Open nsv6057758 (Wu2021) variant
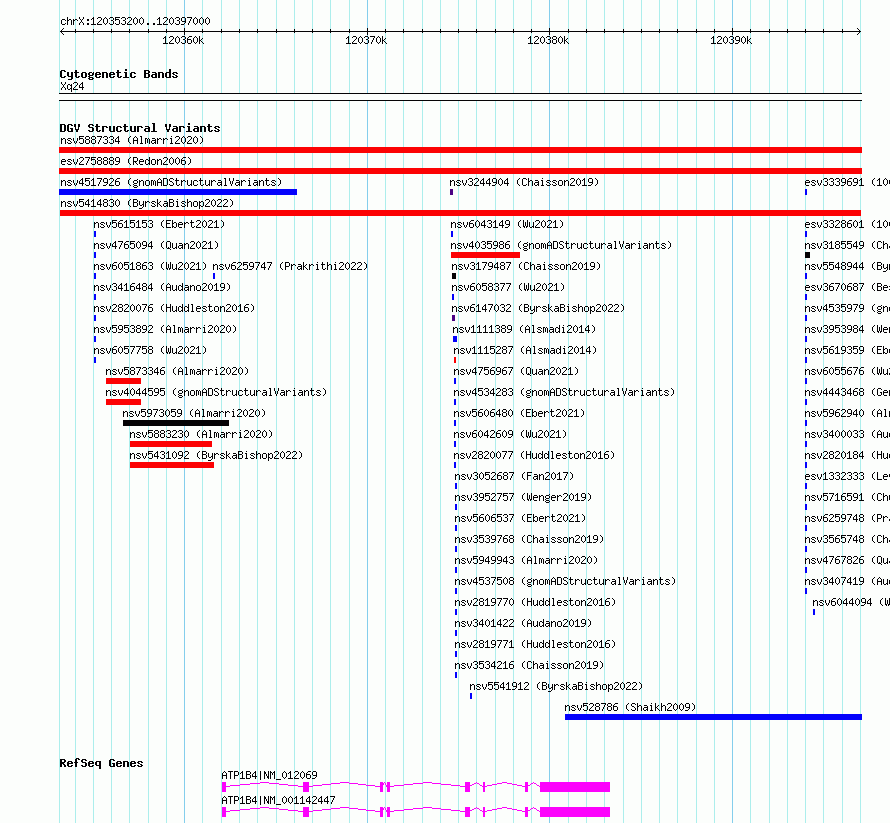Viewport: 890px width, 823px height. point(150,350)
